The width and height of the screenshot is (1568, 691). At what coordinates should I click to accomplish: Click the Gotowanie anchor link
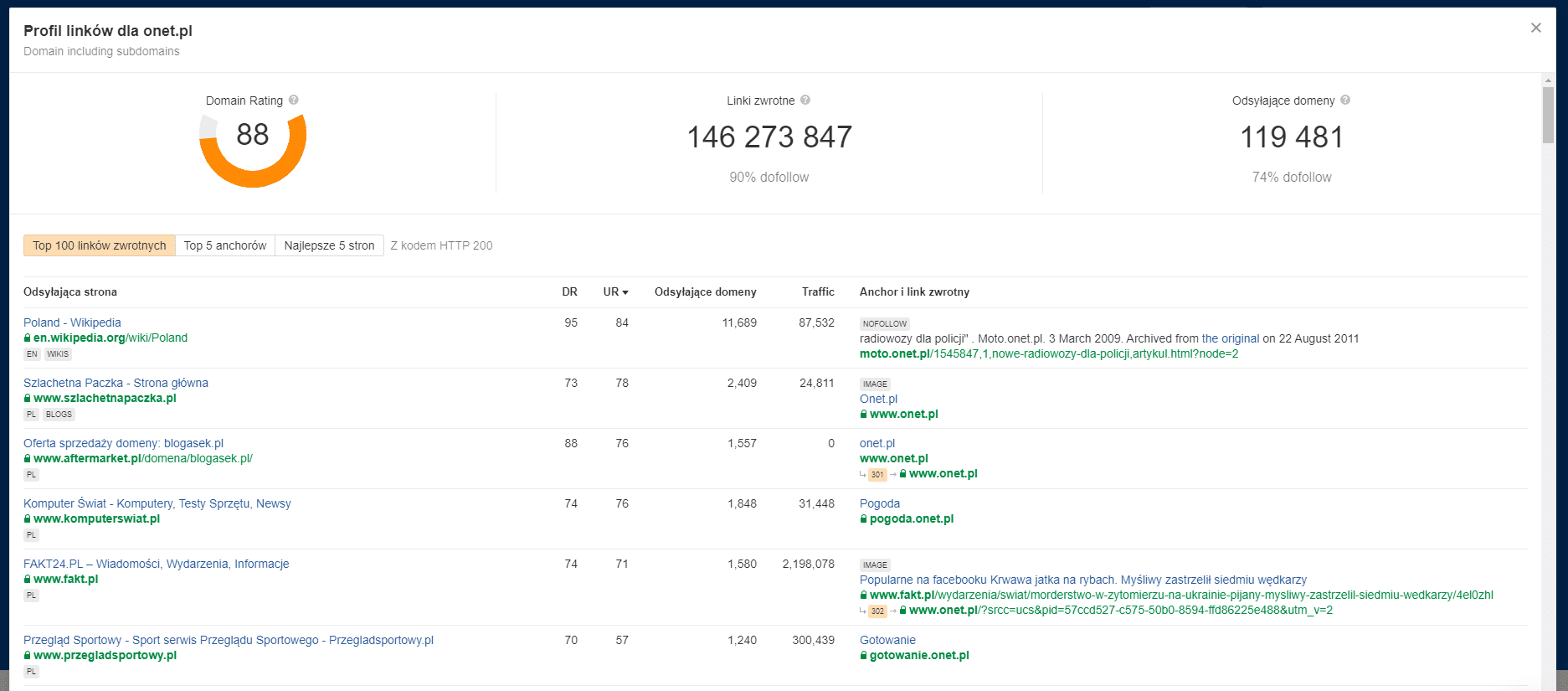(887, 640)
